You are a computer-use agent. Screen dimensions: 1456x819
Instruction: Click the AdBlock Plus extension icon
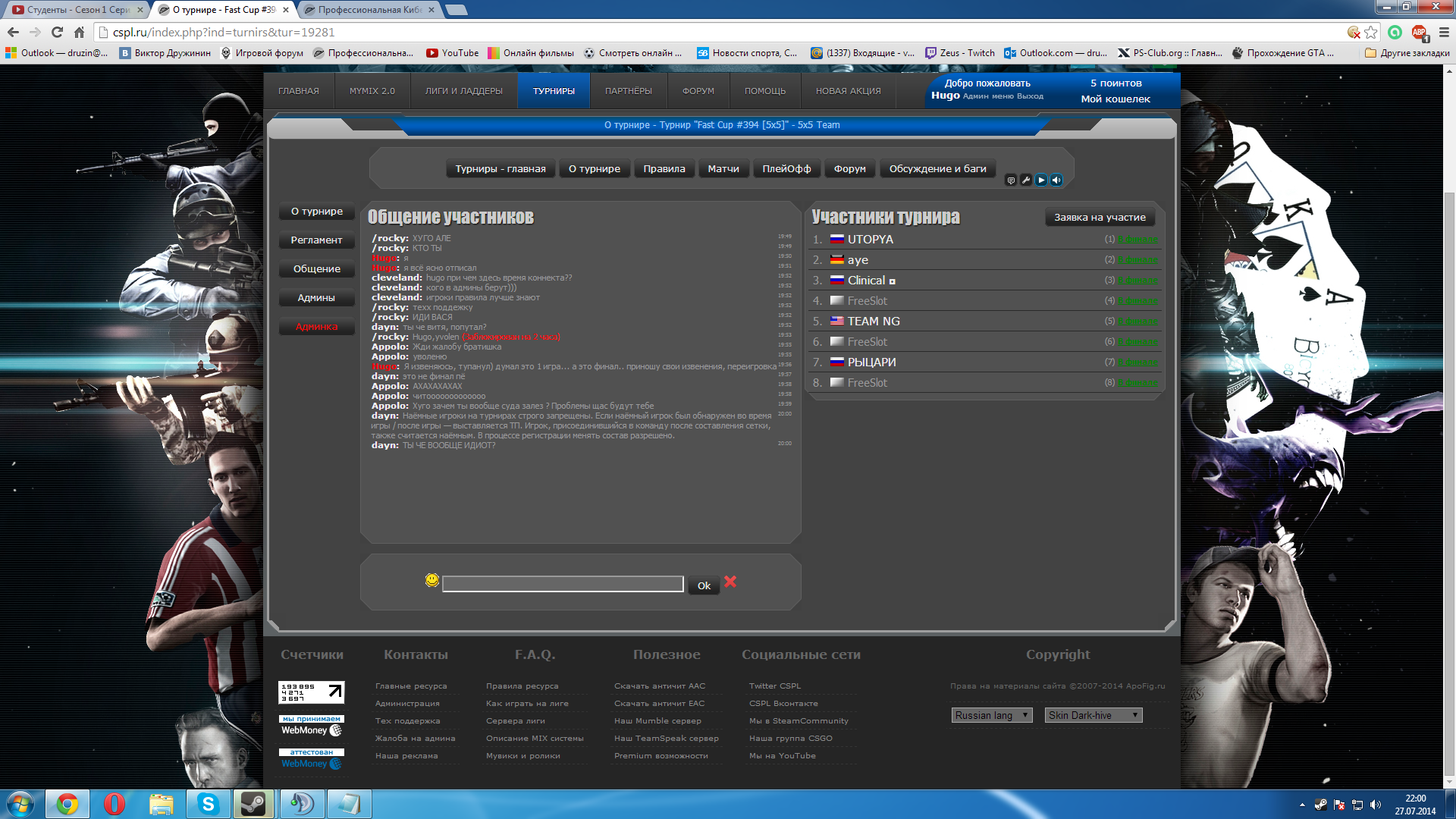pyautogui.click(x=1419, y=32)
